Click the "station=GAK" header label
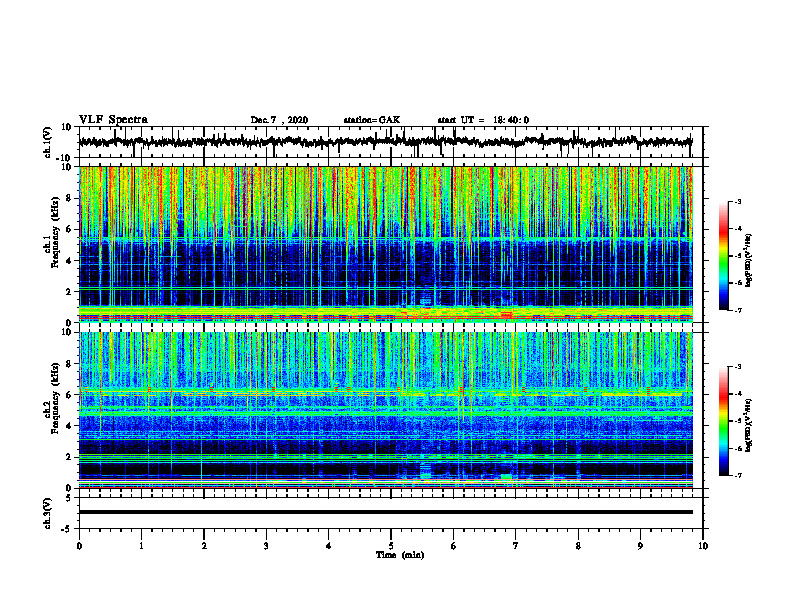The height and width of the screenshot is (612, 792). [x=372, y=120]
